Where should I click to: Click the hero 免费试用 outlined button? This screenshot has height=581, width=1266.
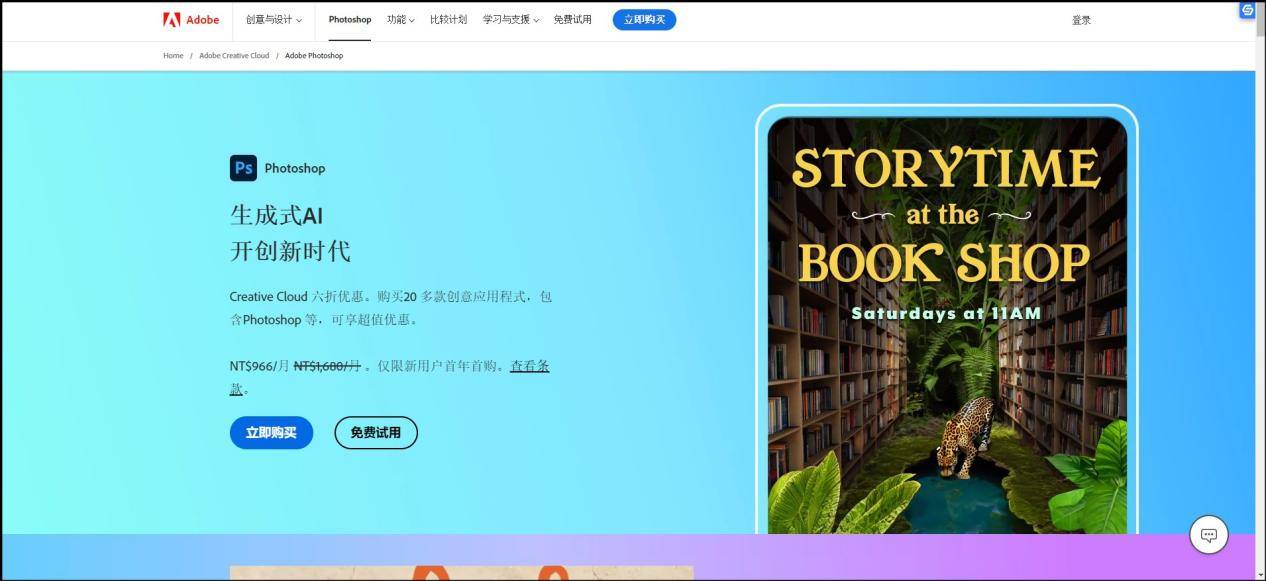click(x=375, y=433)
